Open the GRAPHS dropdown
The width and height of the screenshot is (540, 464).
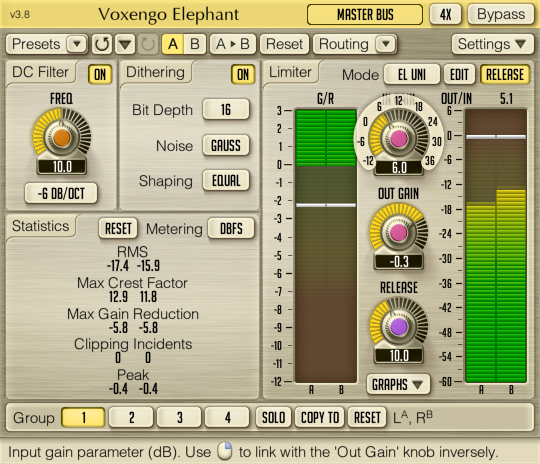pyautogui.click(x=398, y=384)
